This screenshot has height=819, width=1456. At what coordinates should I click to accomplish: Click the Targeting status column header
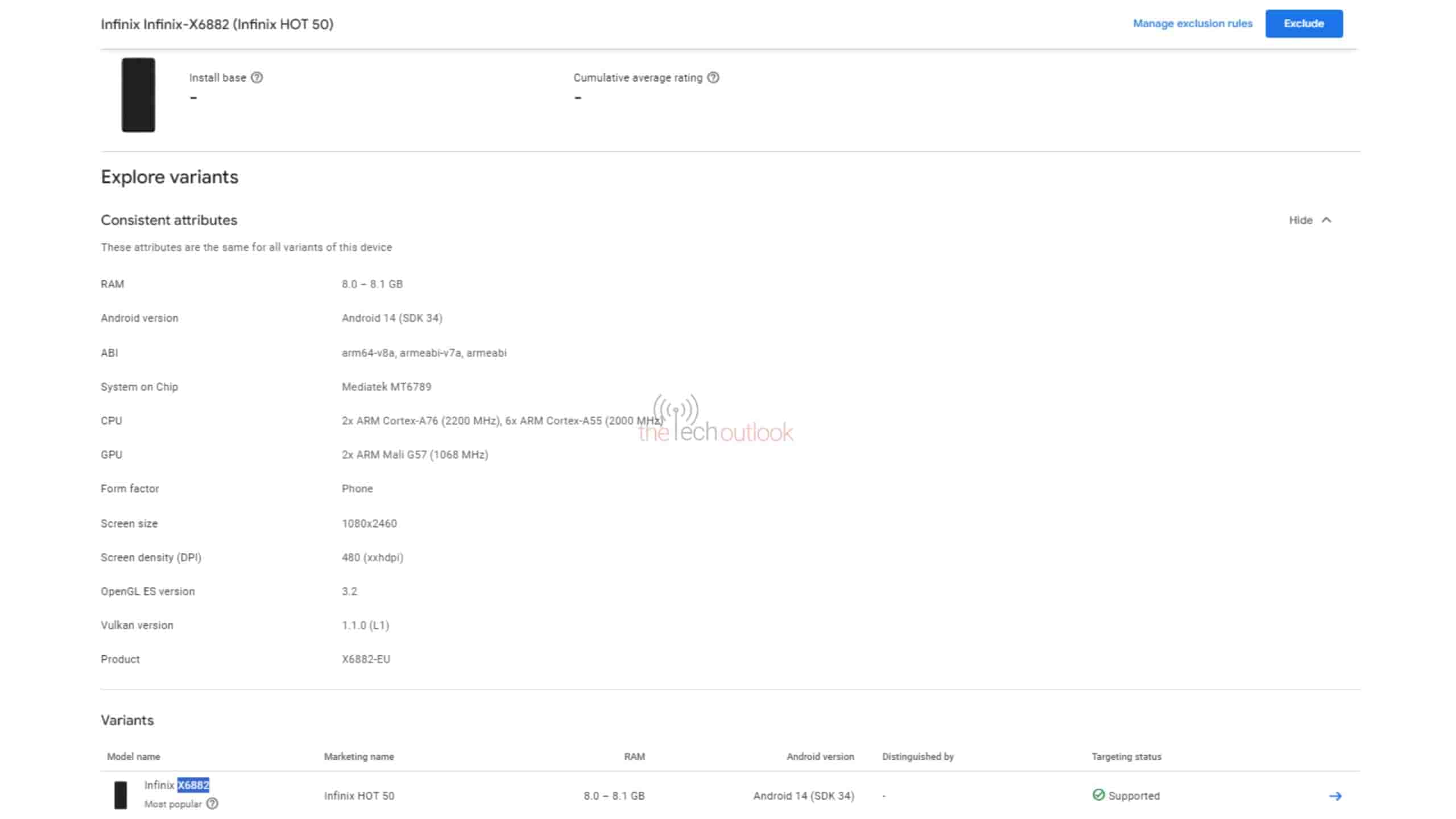[x=1126, y=756]
